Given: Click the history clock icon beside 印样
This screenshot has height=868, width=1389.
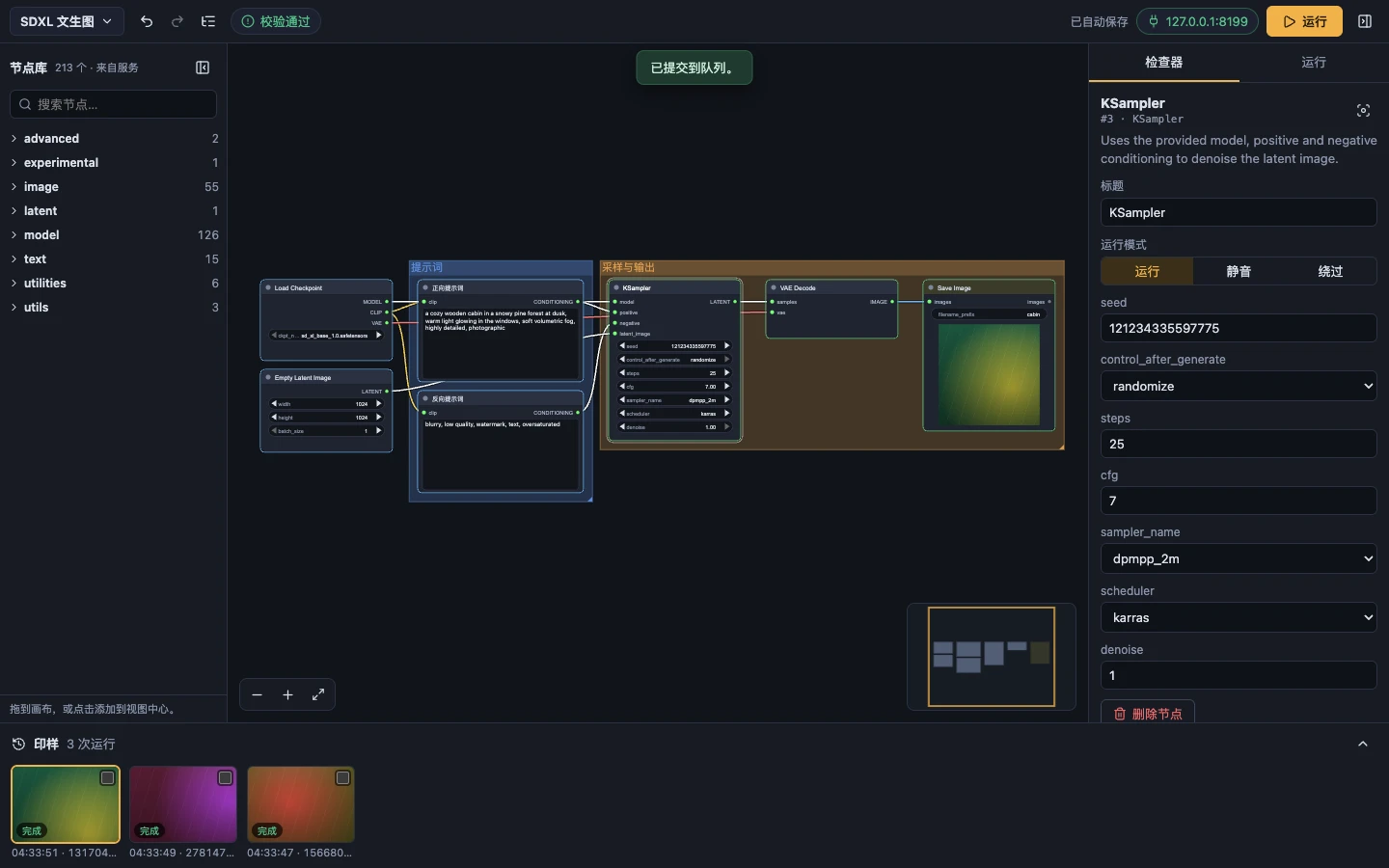Looking at the screenshot, I should 18,744.
